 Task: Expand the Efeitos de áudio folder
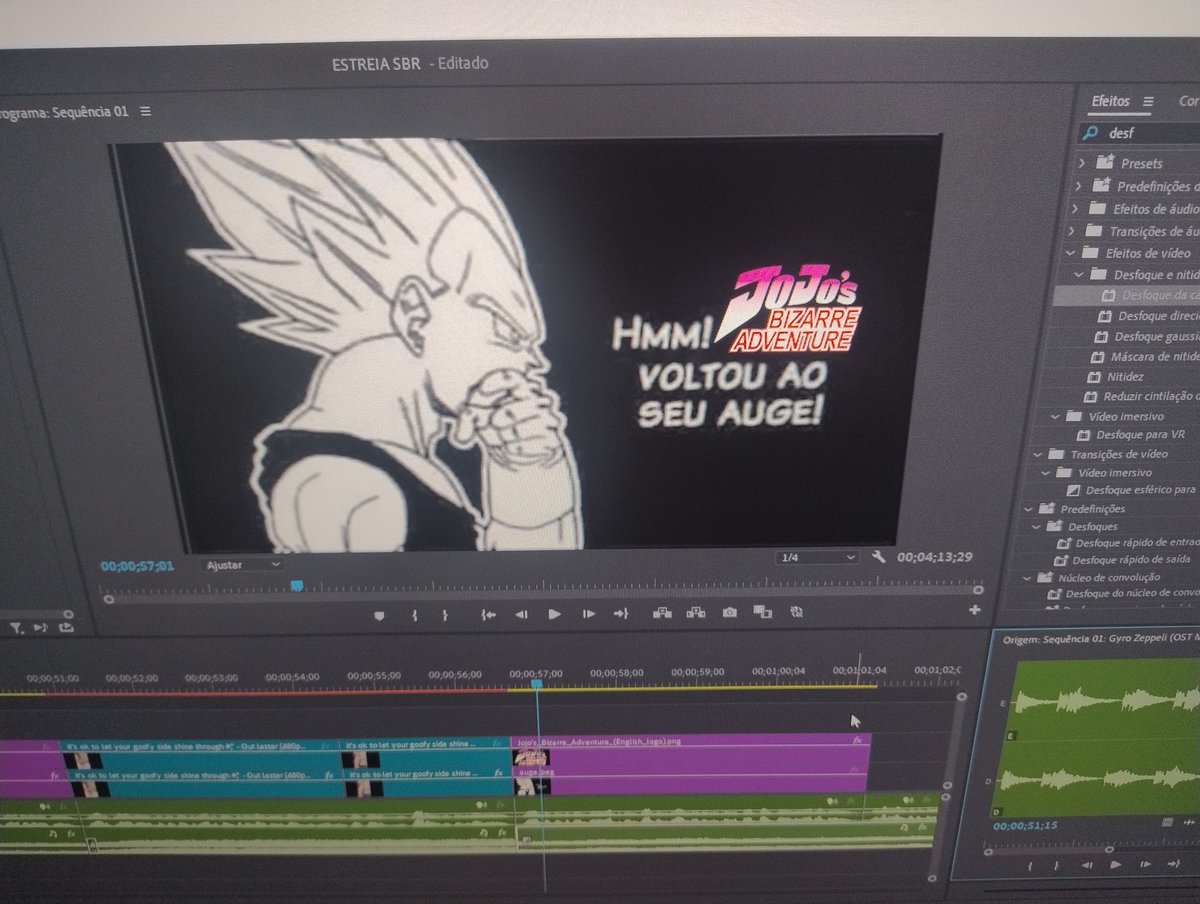pyautogui.click(x=1073, y=209)
